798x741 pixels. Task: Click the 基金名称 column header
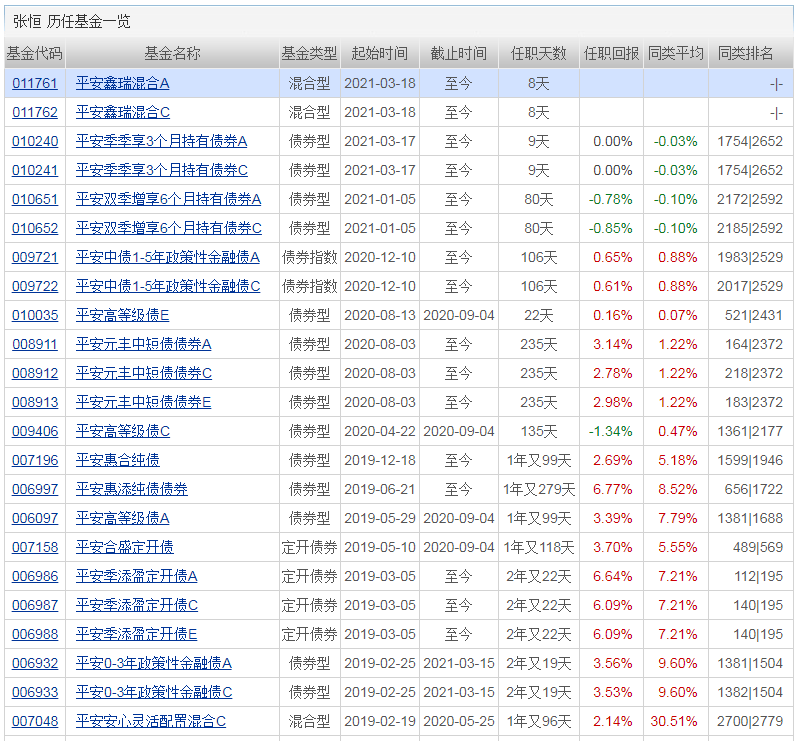coord(173,53)
